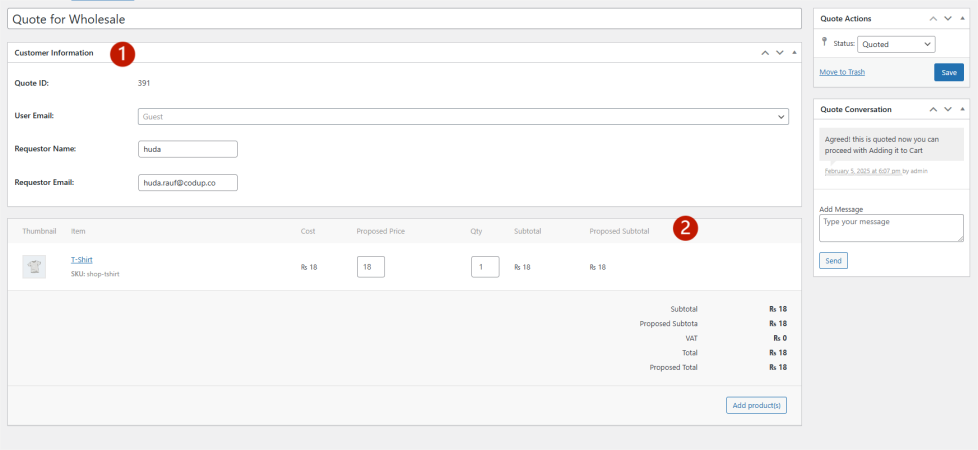The width and height of the screenshot is (978, 450).
Task: Collapse the Quote Conversation panel
Action: 962,109
